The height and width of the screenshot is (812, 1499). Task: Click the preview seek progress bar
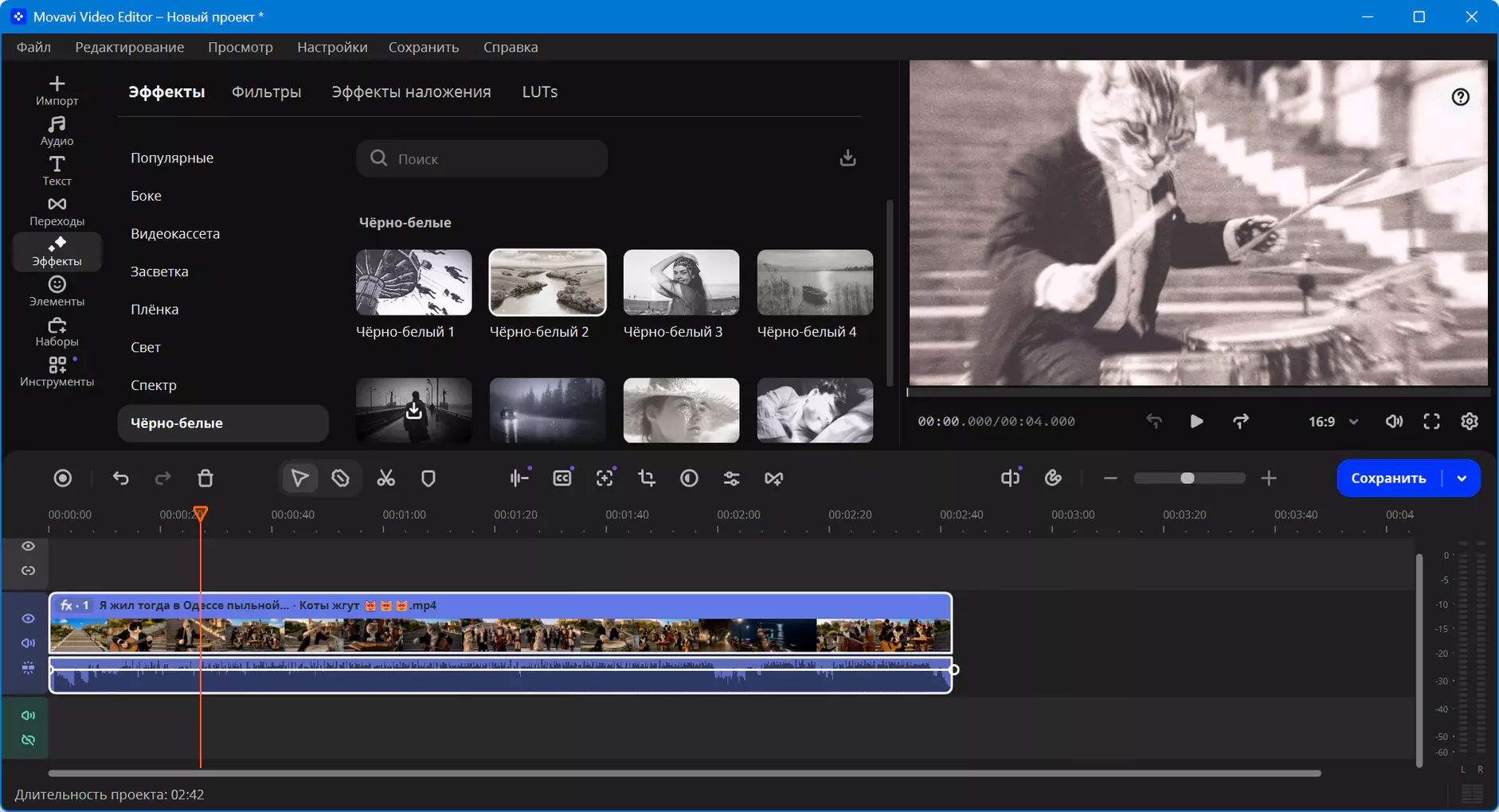[x=1198, y=392]
